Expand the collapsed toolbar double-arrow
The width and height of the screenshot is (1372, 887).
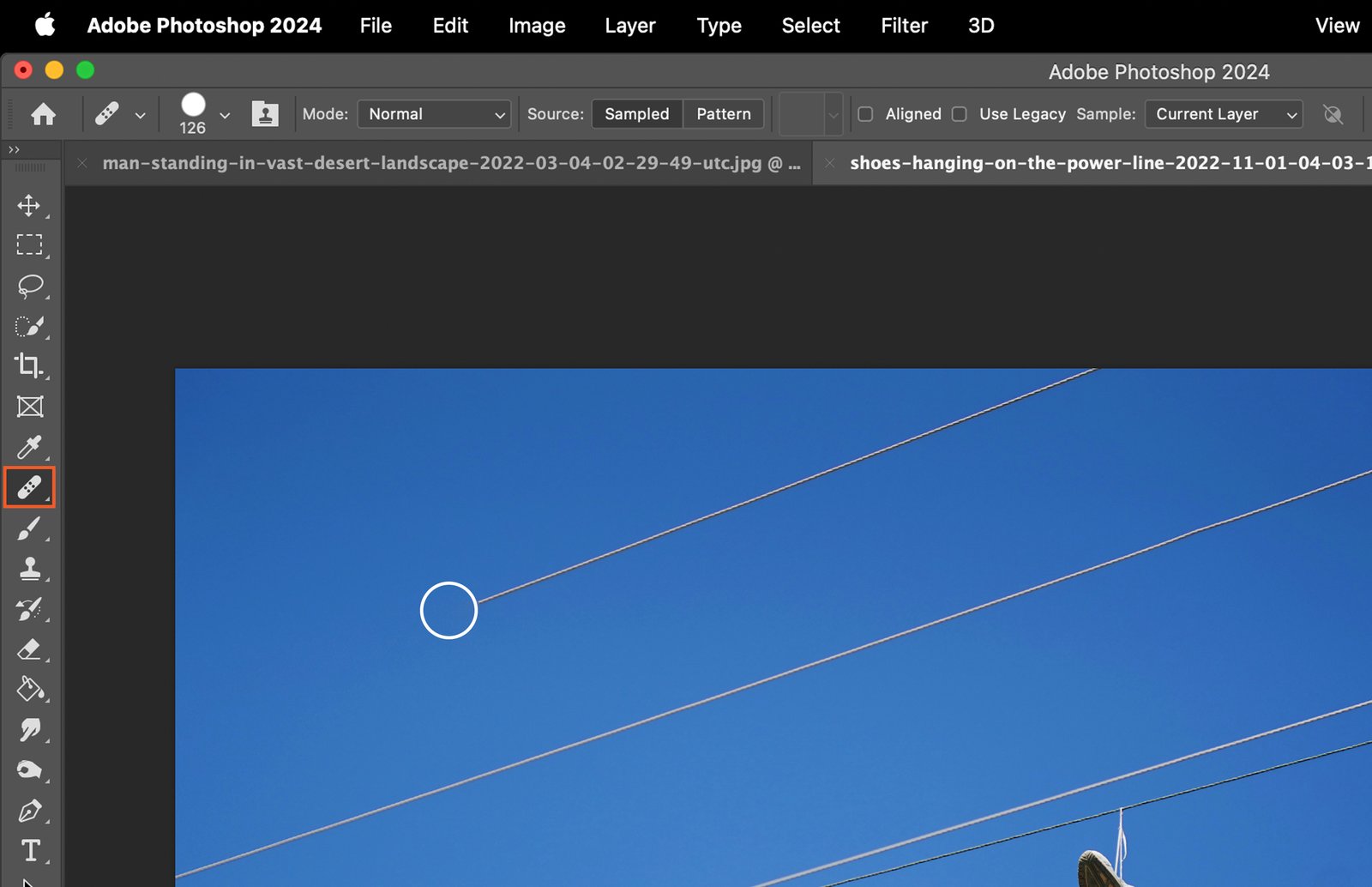click(14, 149)
